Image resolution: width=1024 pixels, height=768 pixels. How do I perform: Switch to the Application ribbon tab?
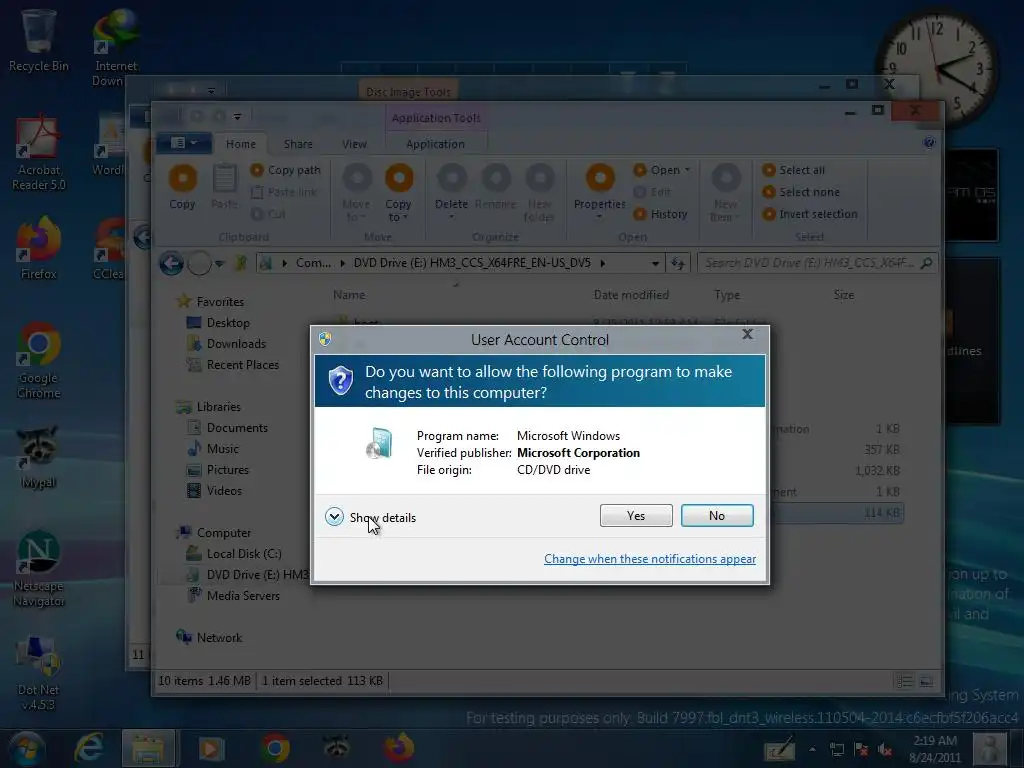pyautogui.click(x=435, y=144)
